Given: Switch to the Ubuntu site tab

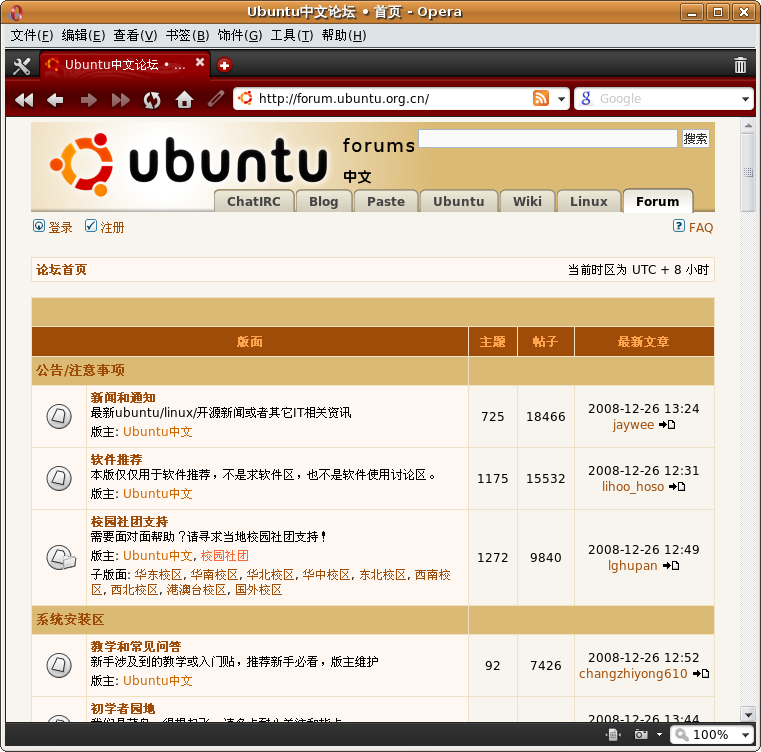Looking at the screenshot, I should pos(459,201).
